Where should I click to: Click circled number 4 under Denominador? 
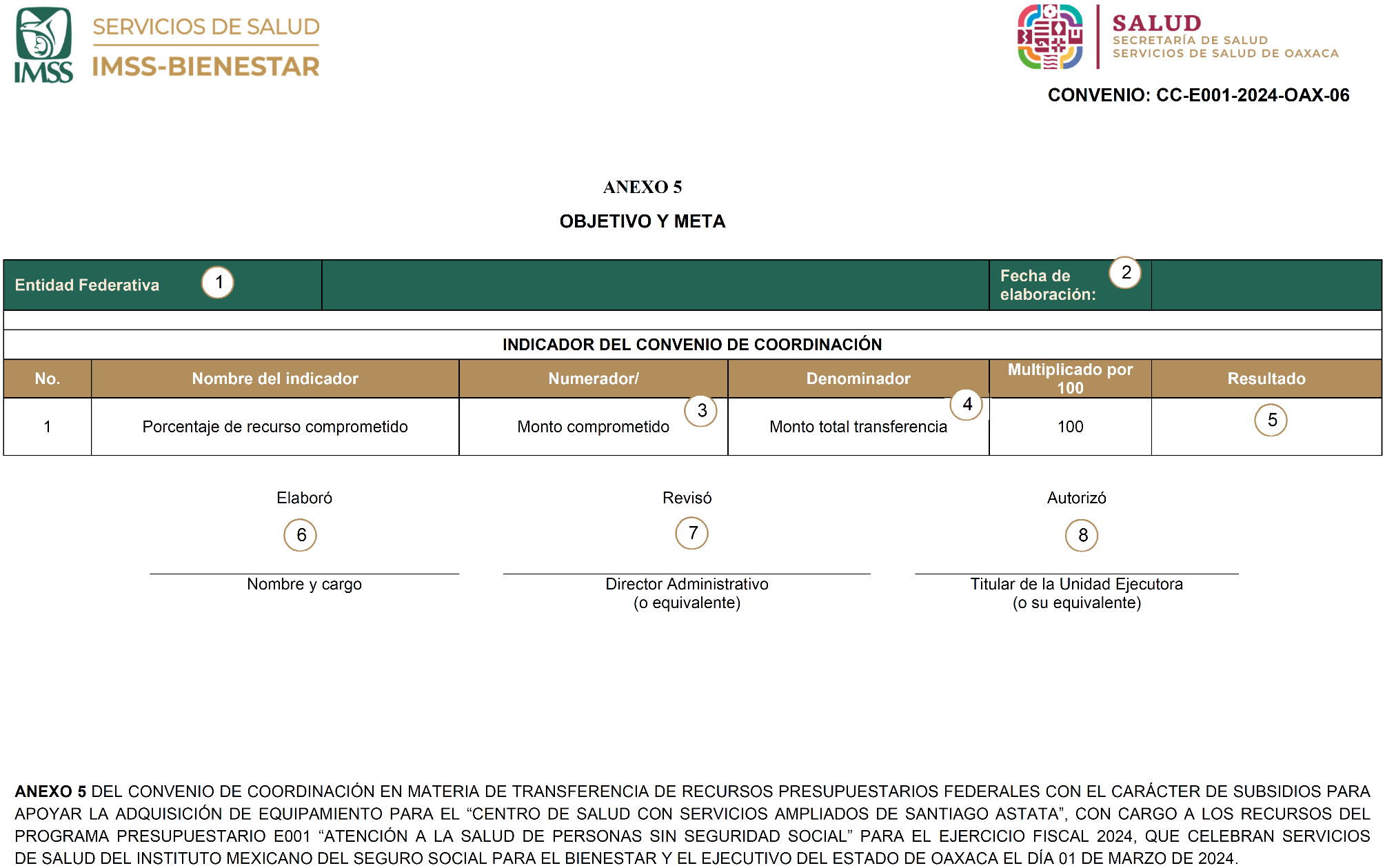click(967, 405)
